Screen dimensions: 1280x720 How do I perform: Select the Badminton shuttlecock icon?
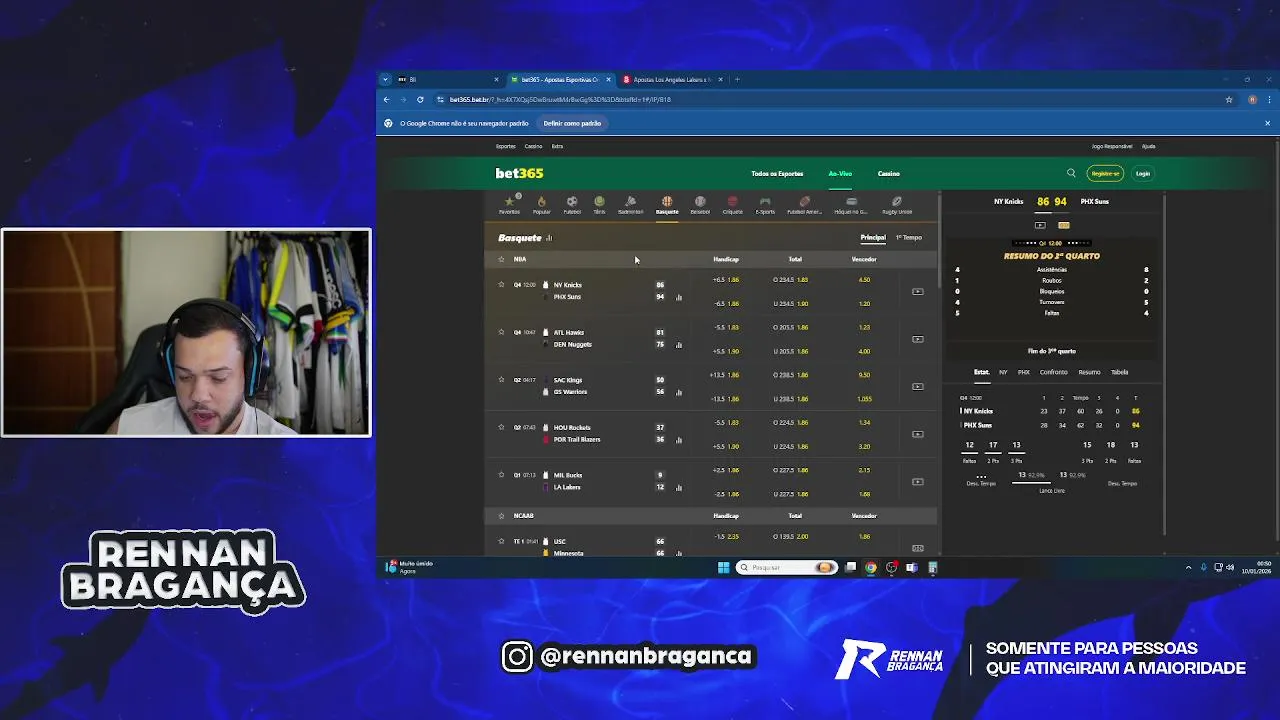tap(630, 204)
